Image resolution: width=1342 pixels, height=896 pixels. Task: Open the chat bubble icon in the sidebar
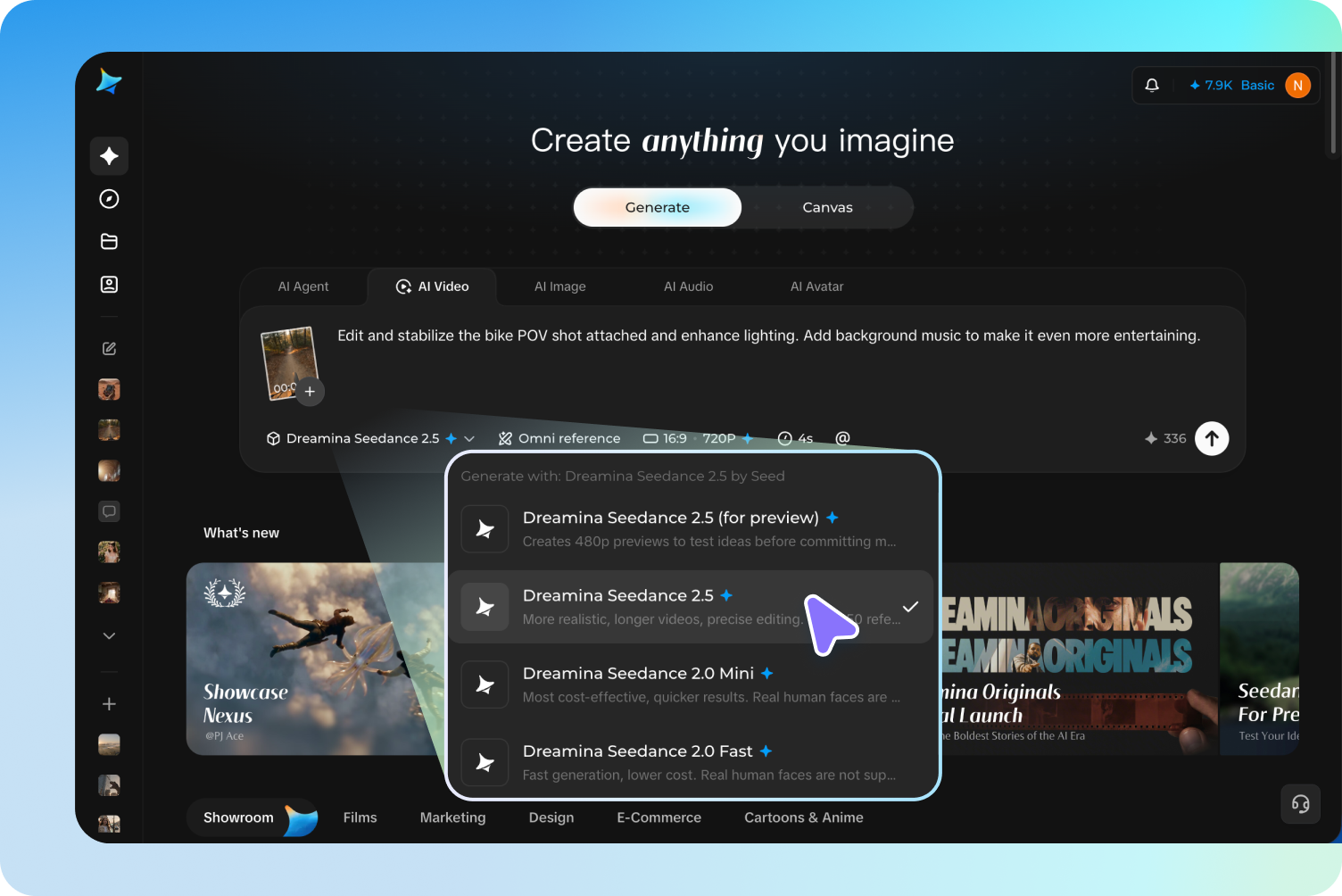point(109,511)
